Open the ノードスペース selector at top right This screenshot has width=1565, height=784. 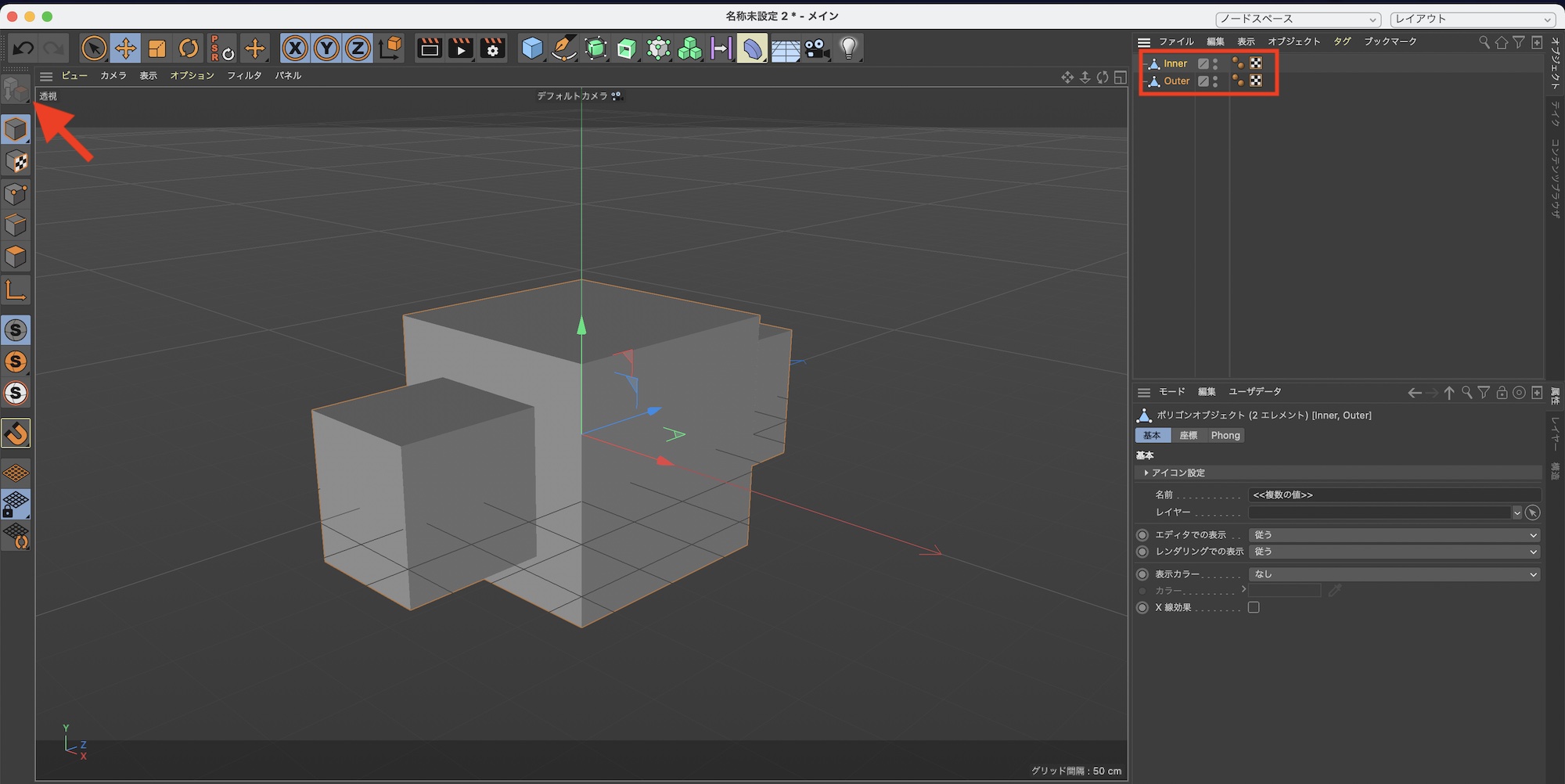(1297, 19)
